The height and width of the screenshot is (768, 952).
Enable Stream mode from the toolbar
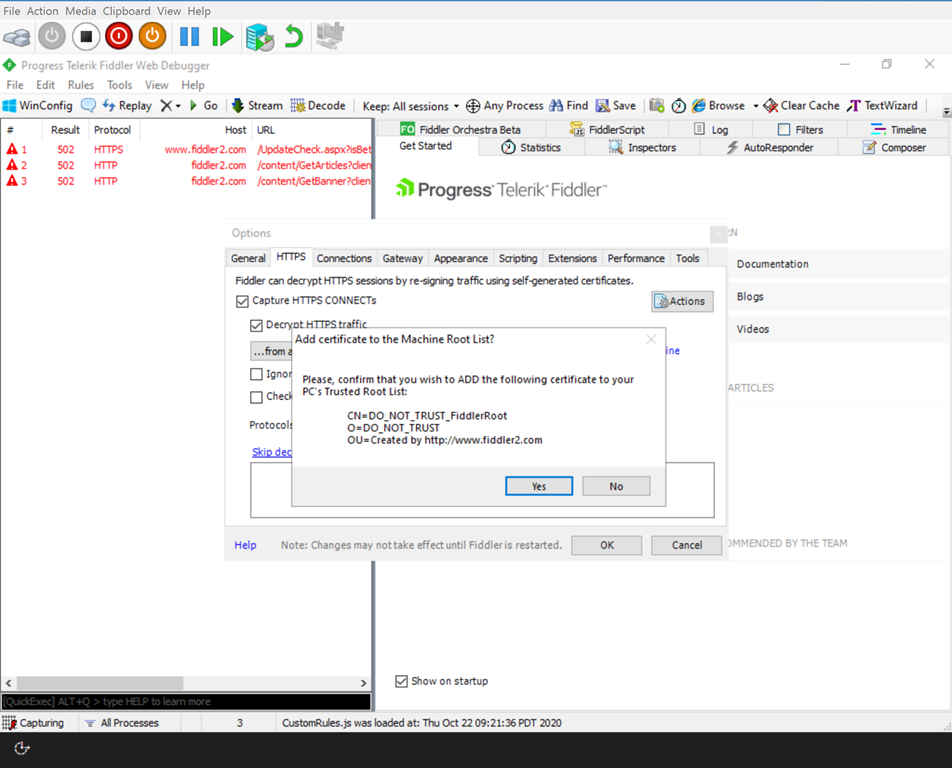pyautogui.click(x=256, y=105)
